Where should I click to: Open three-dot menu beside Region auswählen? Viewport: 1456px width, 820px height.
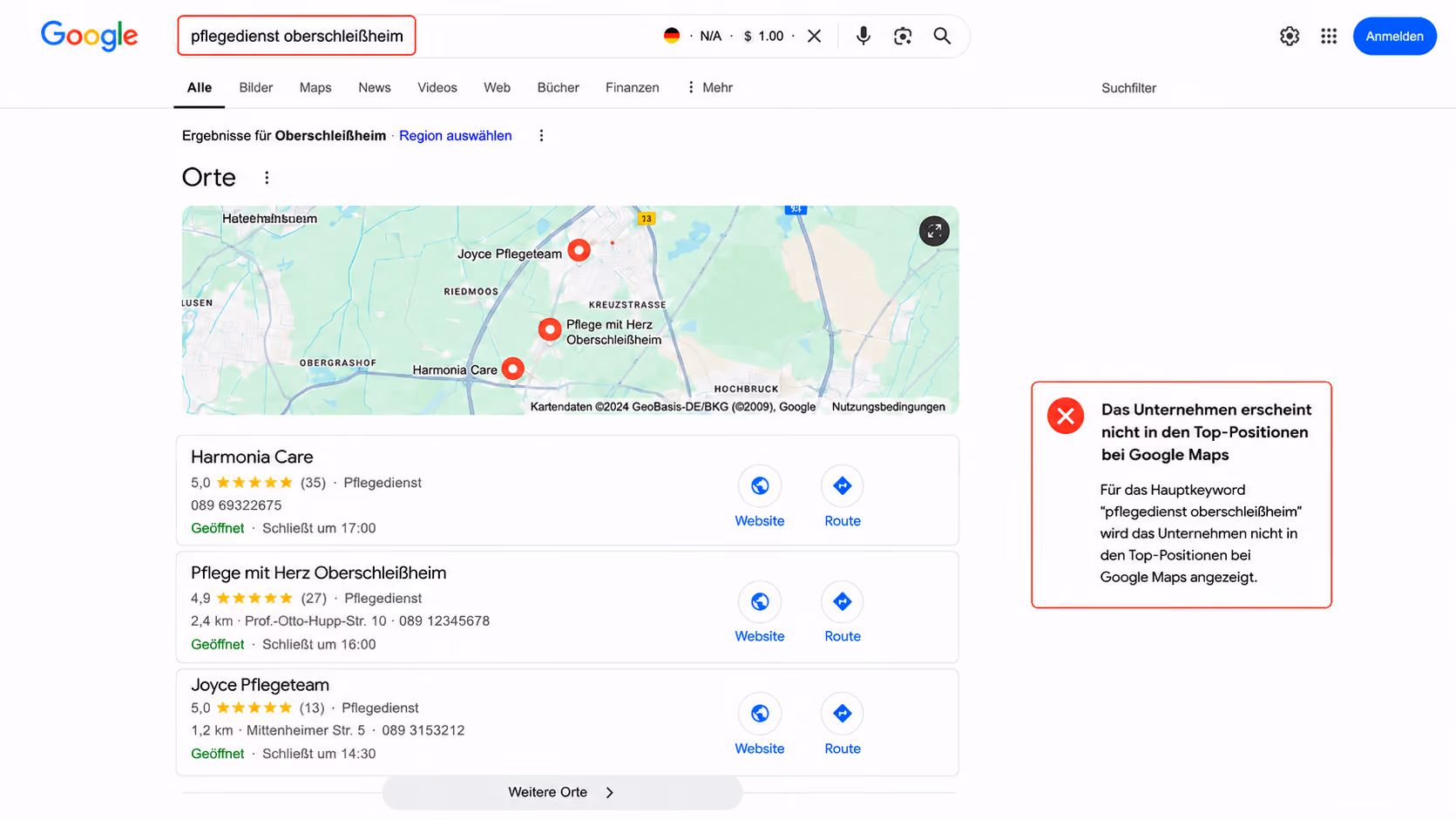(541, 136)
